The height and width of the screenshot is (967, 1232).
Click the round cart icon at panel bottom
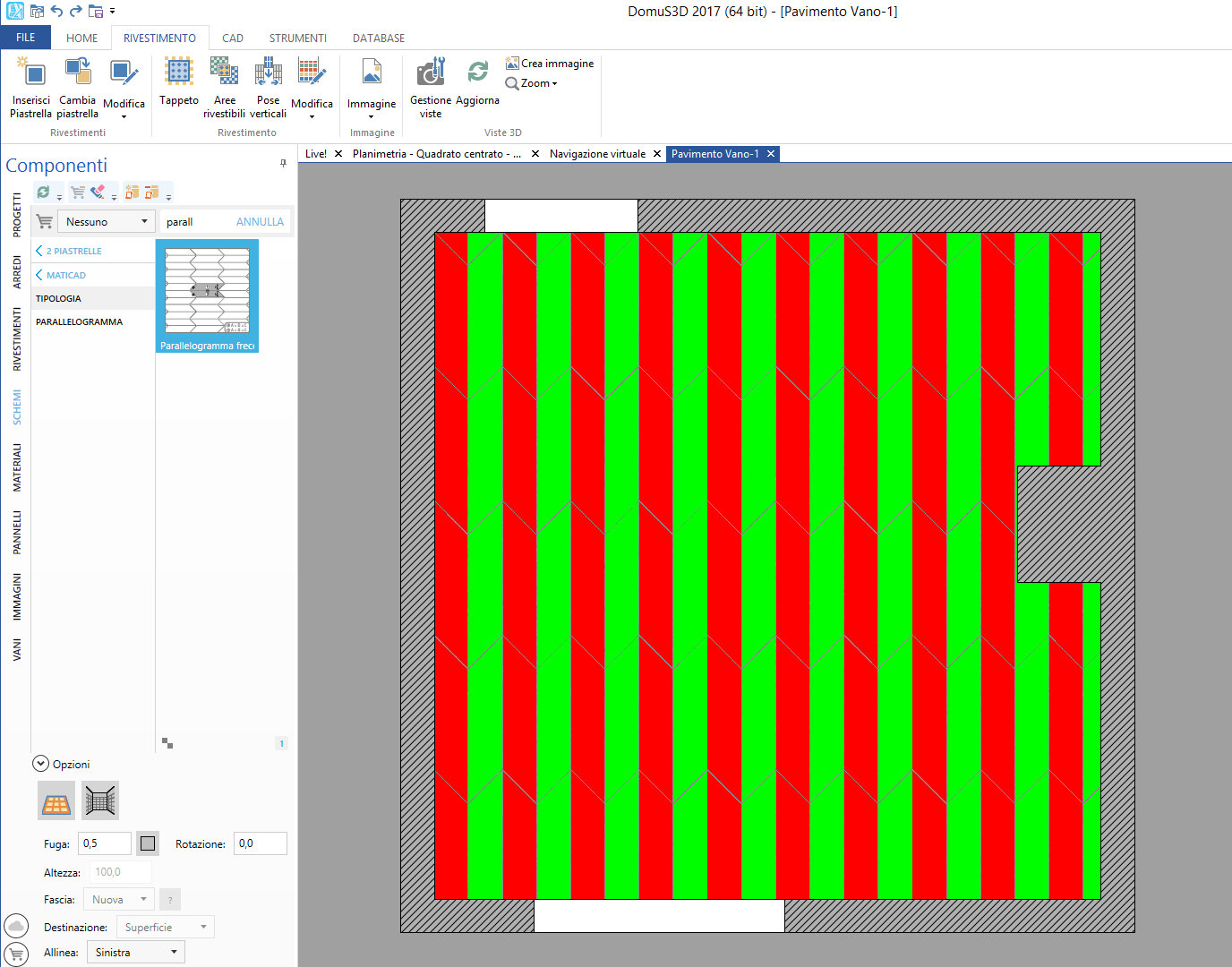[x=16, y=954]
